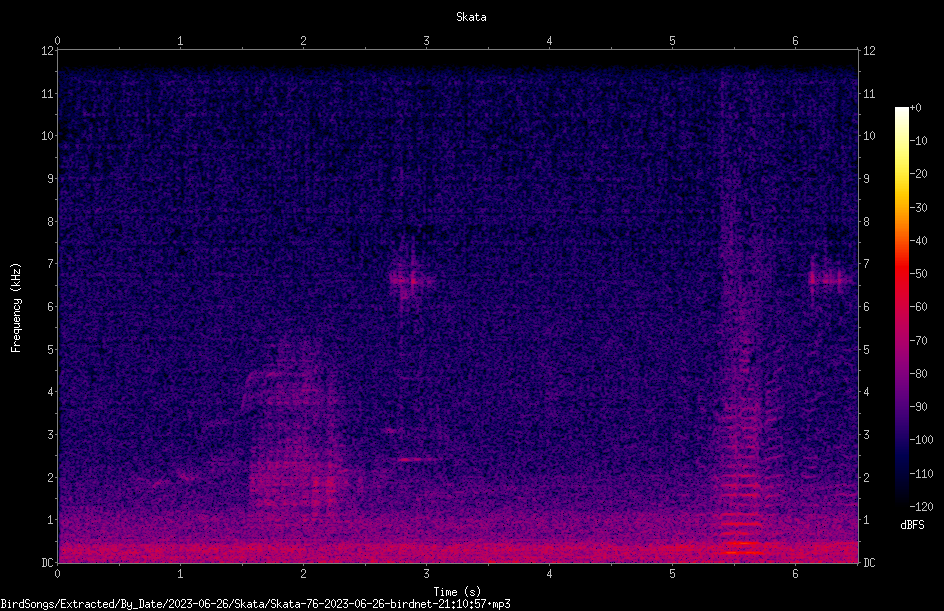This screenshot has height=611, width=944.
Task: Click the "DC" label on the right frequency axis
Action: tap(869, 563)
